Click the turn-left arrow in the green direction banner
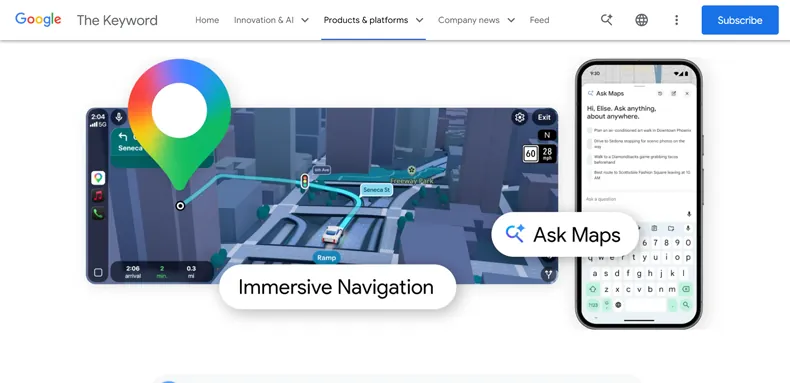Viewport: 790px width, 383px height. 122,137
